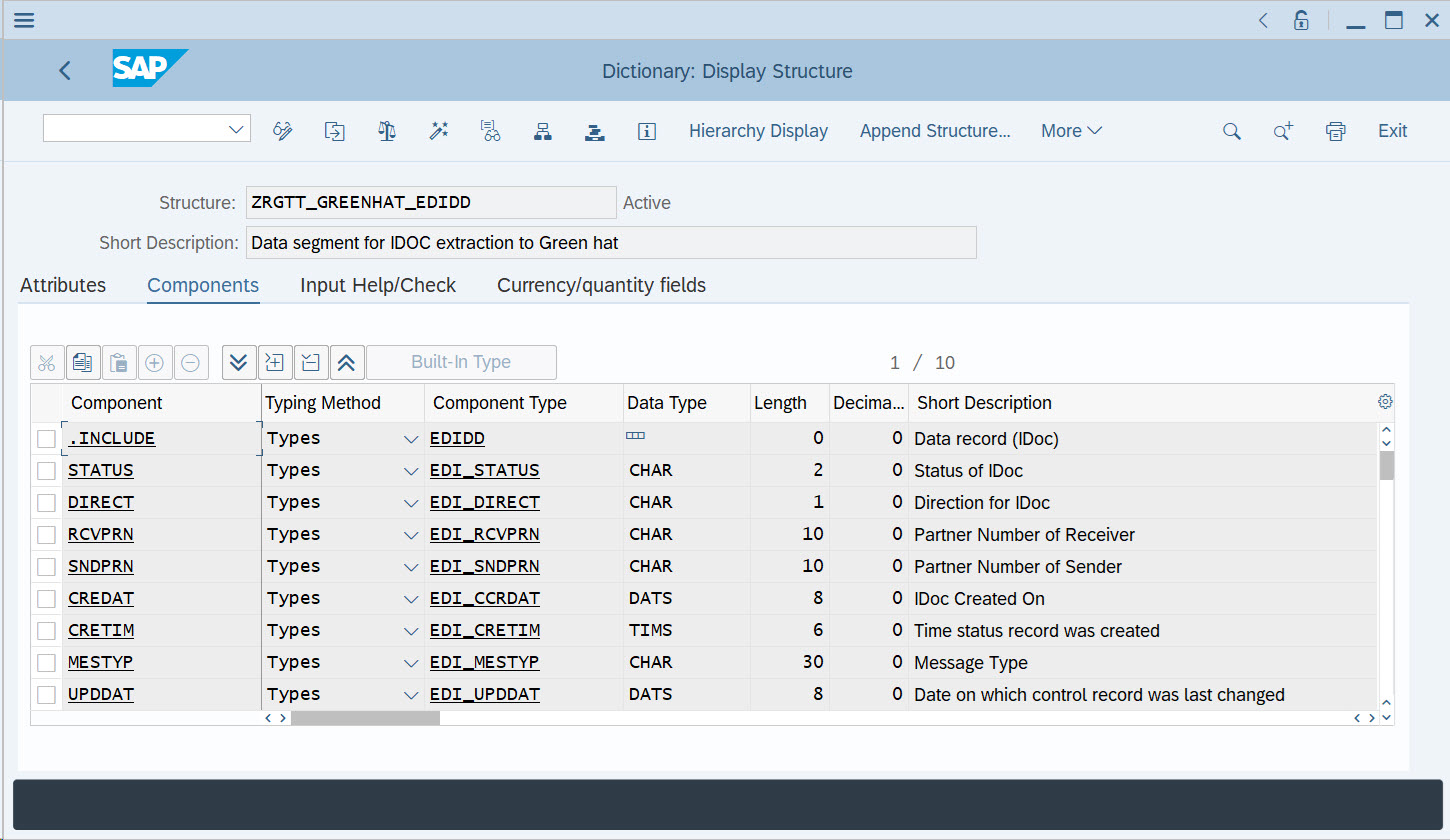Select the CREDAT row checkbox
The image size is (1450, 840).
[x=46, y=599]
